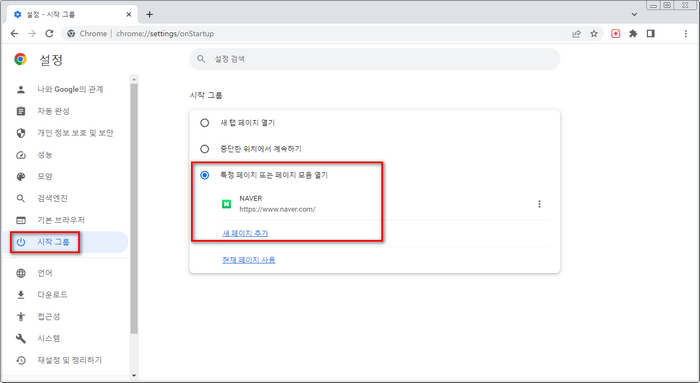
Task: Click the magnifier icon in 설정 검색
Action: [201, 59]
